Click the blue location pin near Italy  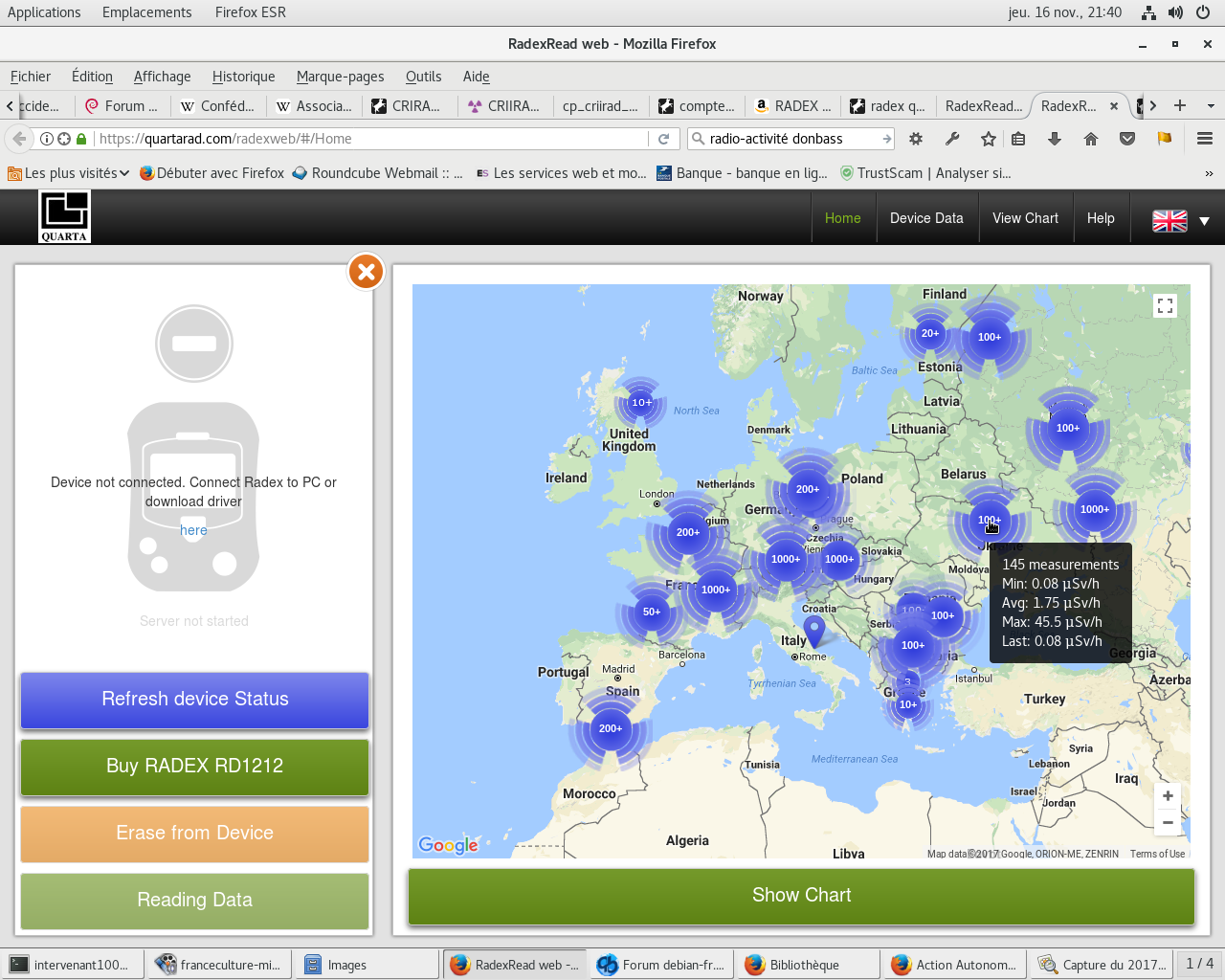(813, 631)
